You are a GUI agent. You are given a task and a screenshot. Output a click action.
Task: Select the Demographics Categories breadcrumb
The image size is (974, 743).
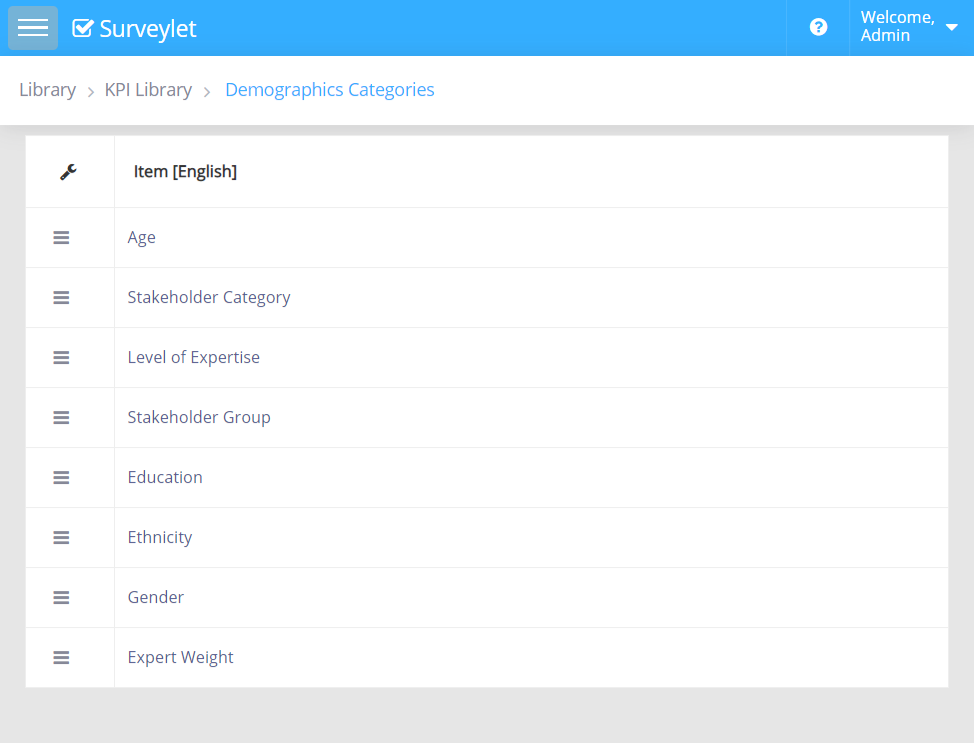pyautogui.click(x=329, y=90)
